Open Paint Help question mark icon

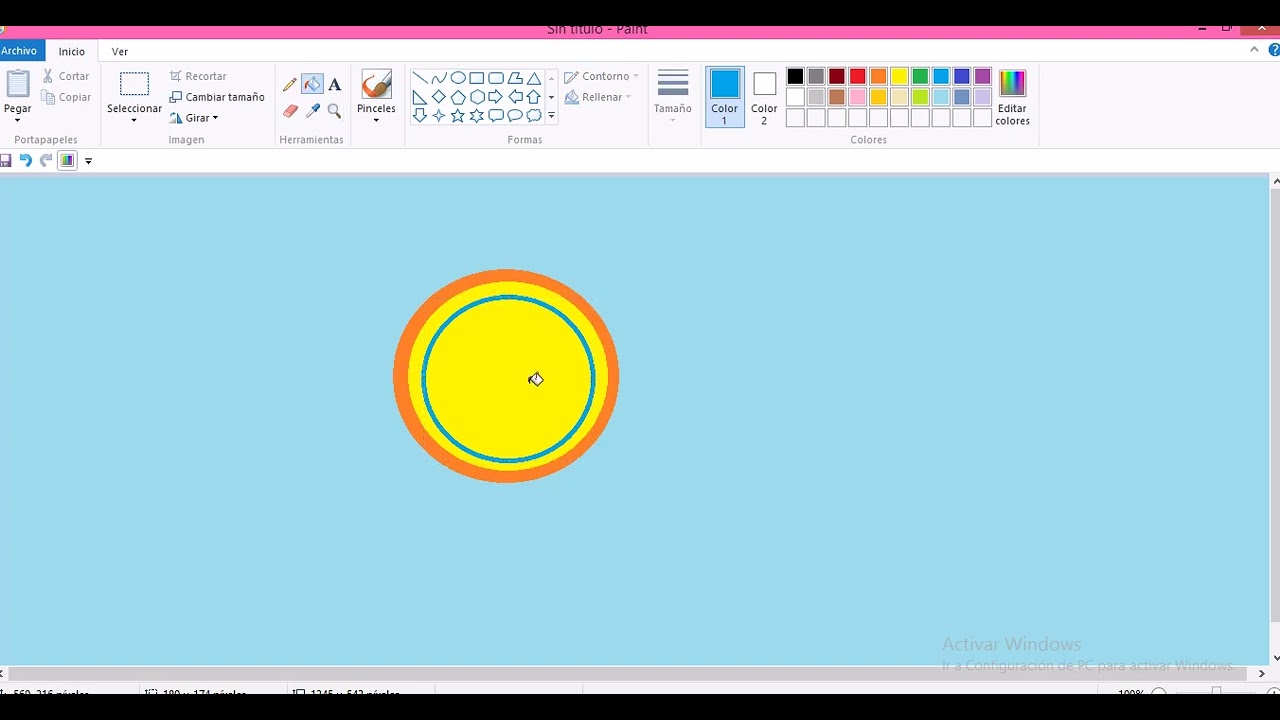click(1274, 50)
